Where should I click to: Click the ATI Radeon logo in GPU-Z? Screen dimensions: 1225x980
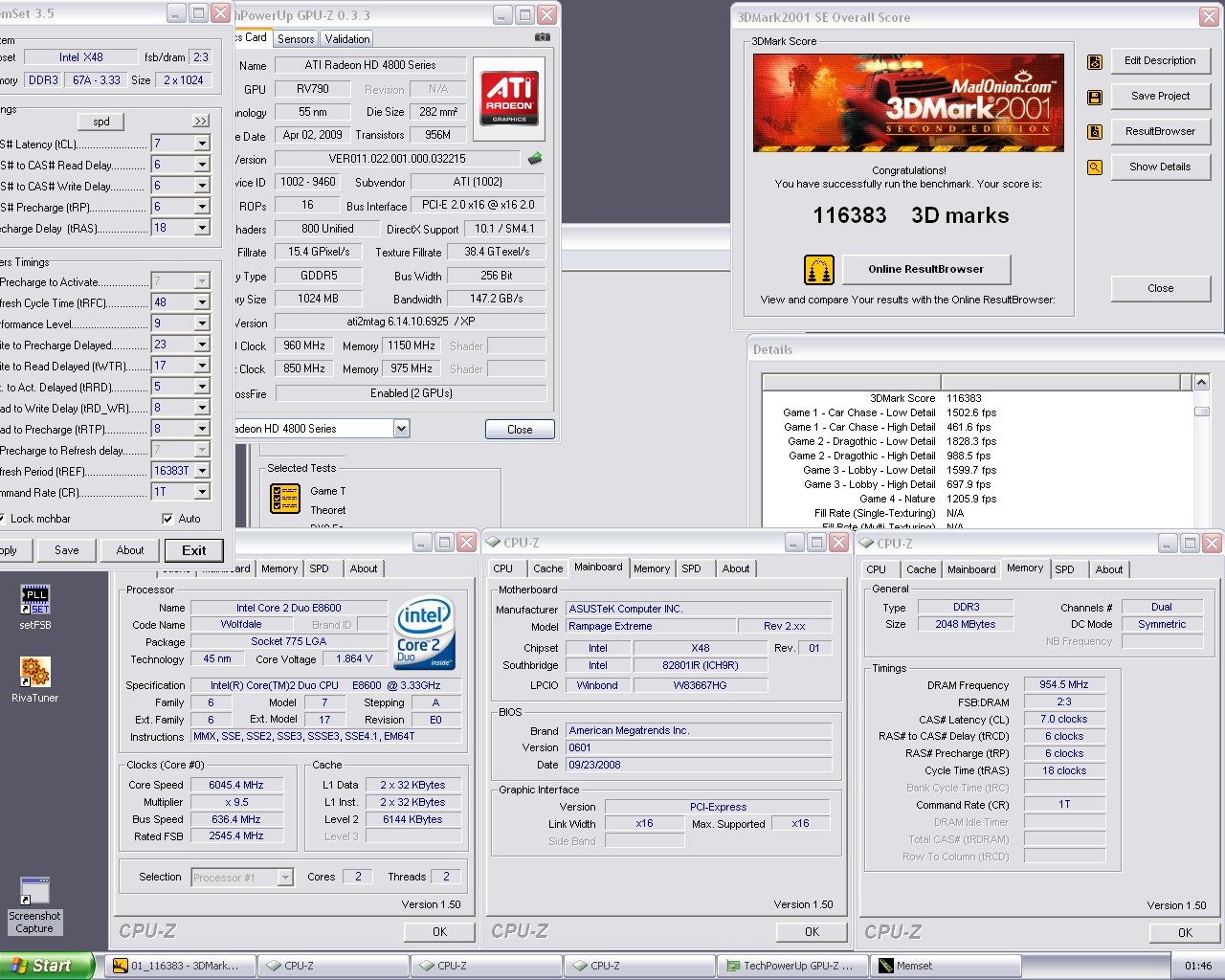tap(509, 97)
